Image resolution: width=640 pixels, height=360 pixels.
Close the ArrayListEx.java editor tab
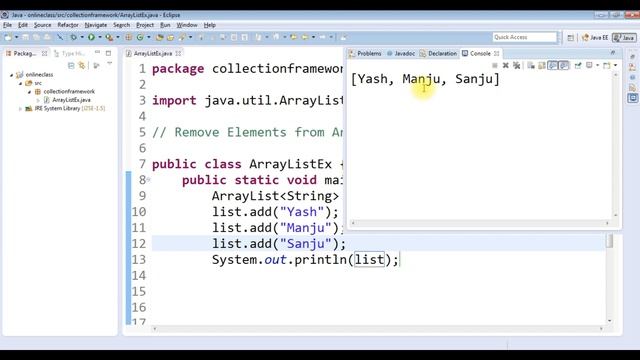pos(178,53)
